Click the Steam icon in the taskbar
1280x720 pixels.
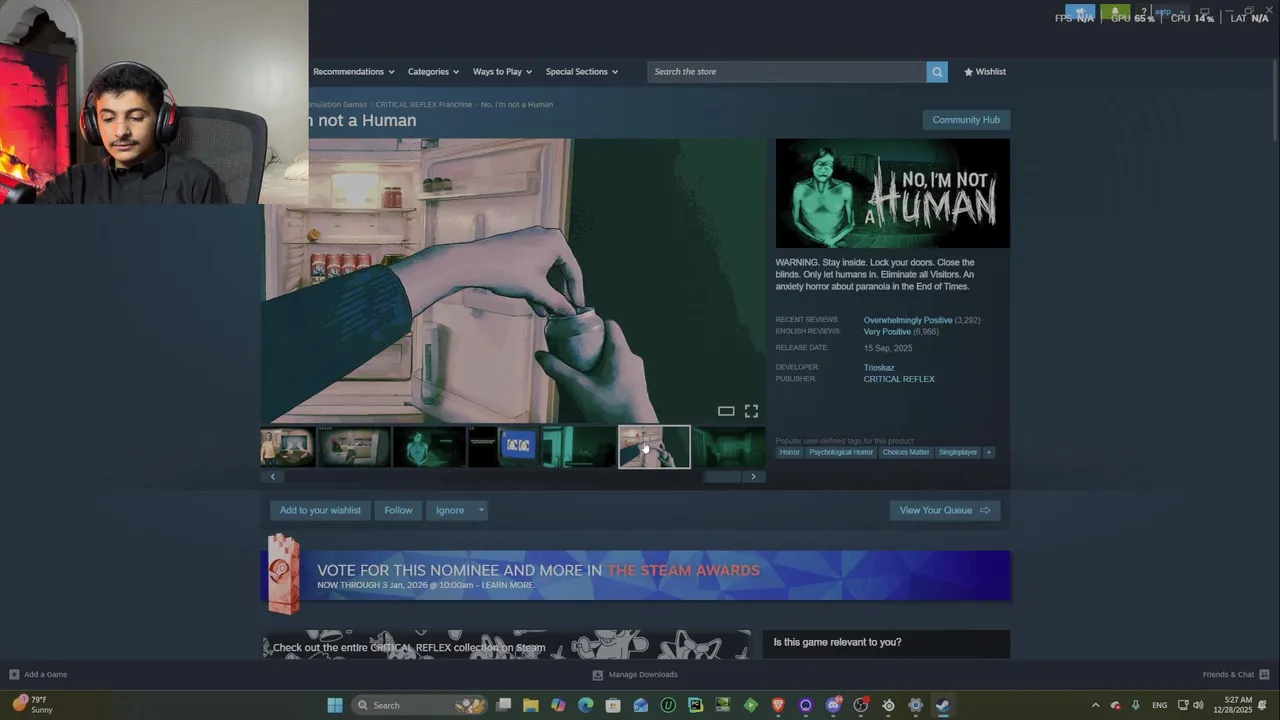(x=942, y=705)
